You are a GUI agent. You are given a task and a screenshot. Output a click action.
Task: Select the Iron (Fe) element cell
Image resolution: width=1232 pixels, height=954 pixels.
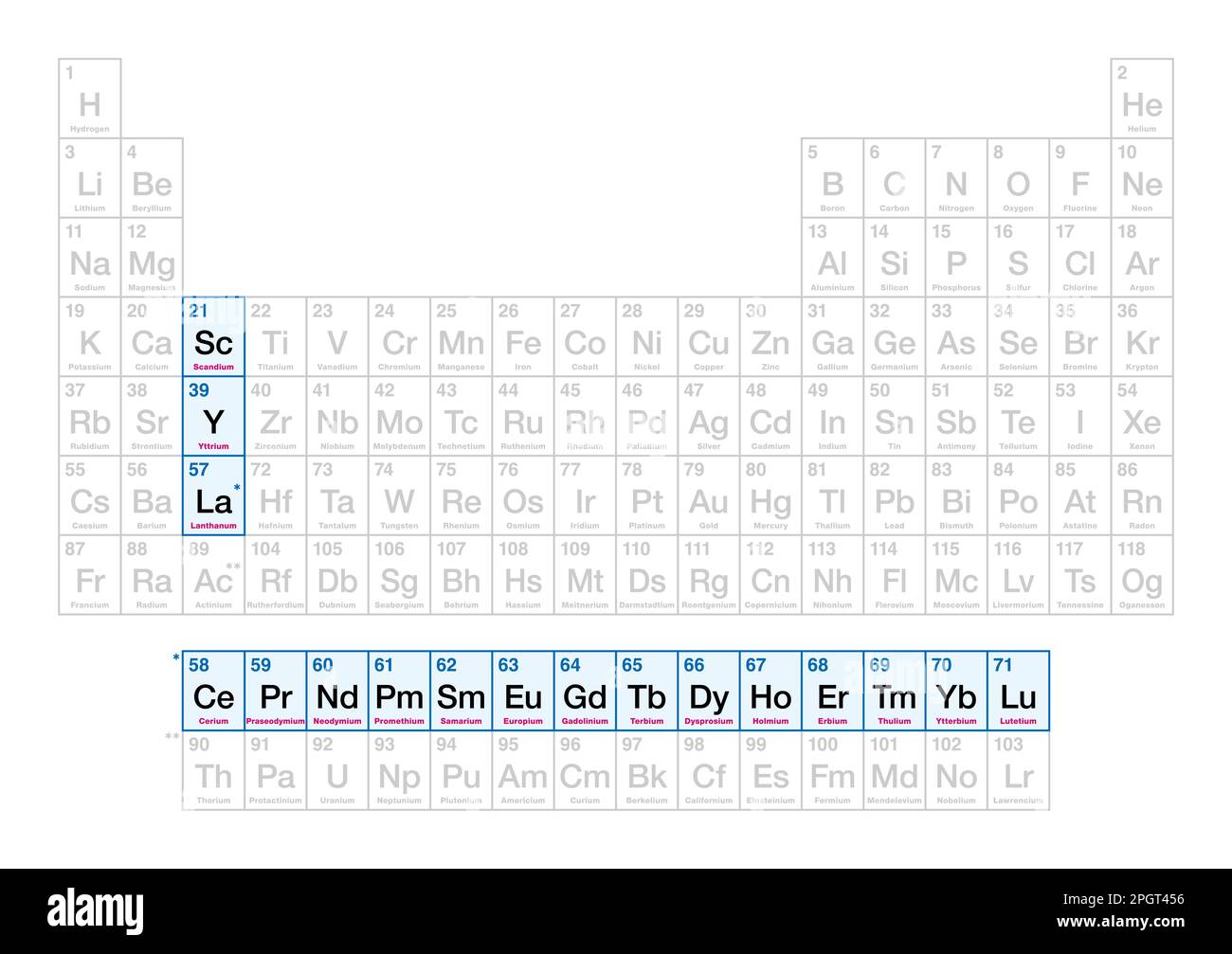pos(523,336)
